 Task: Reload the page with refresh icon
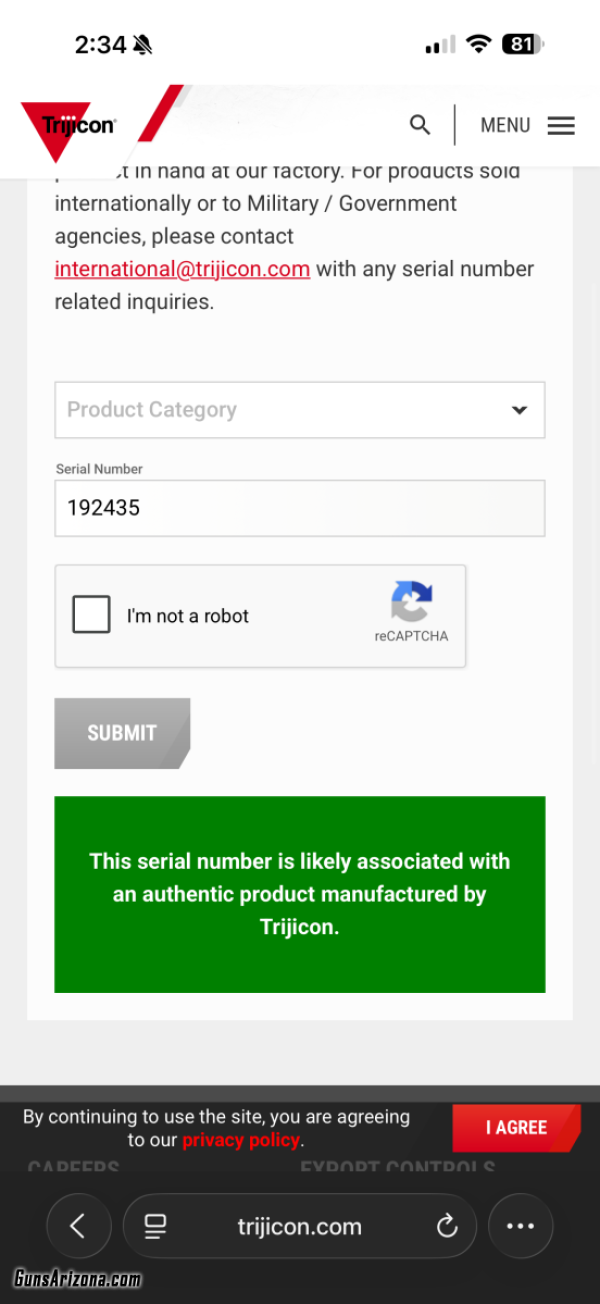[447, 1226]
